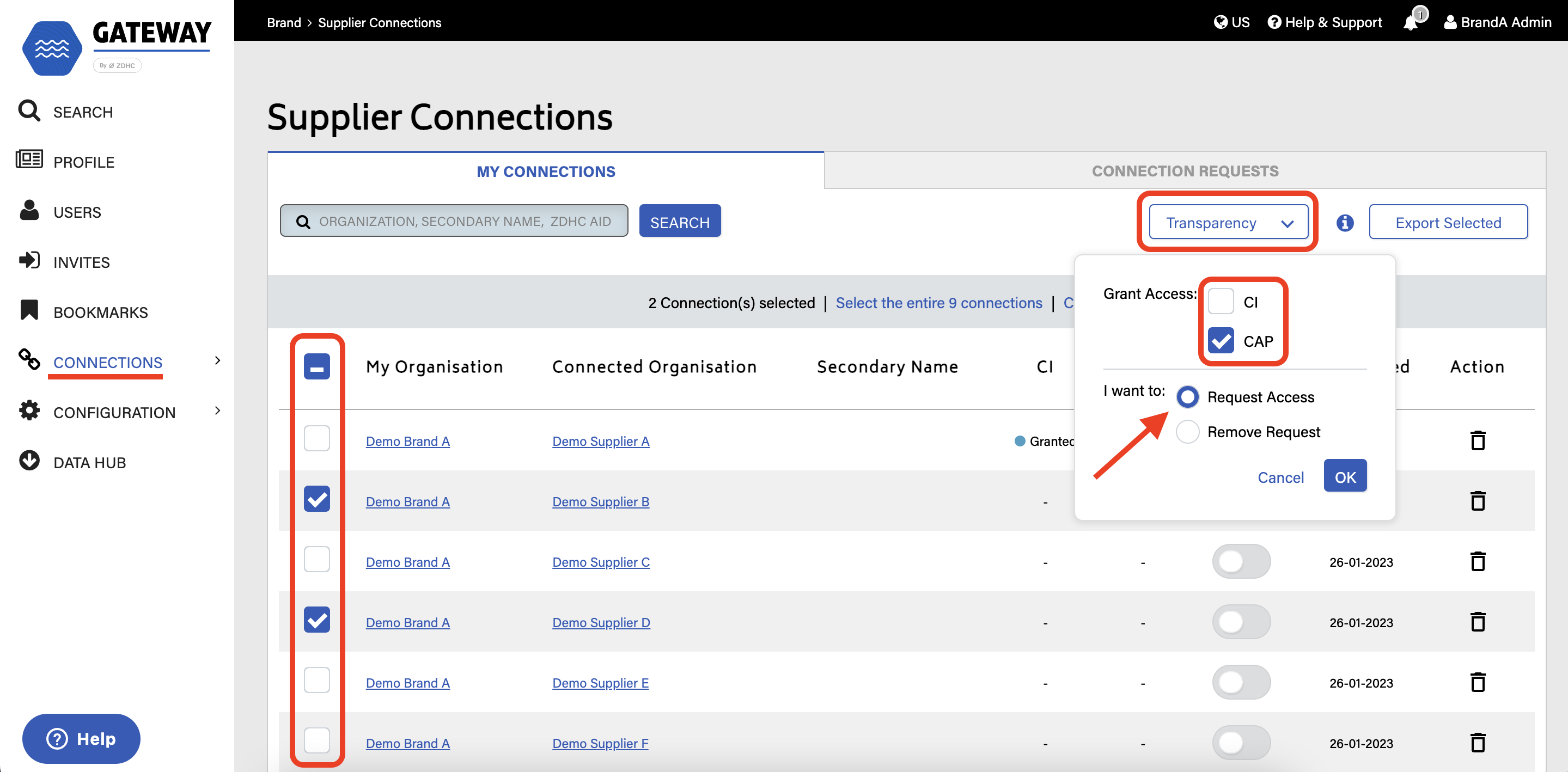Open the Users menu item

(x=77, y=212)
